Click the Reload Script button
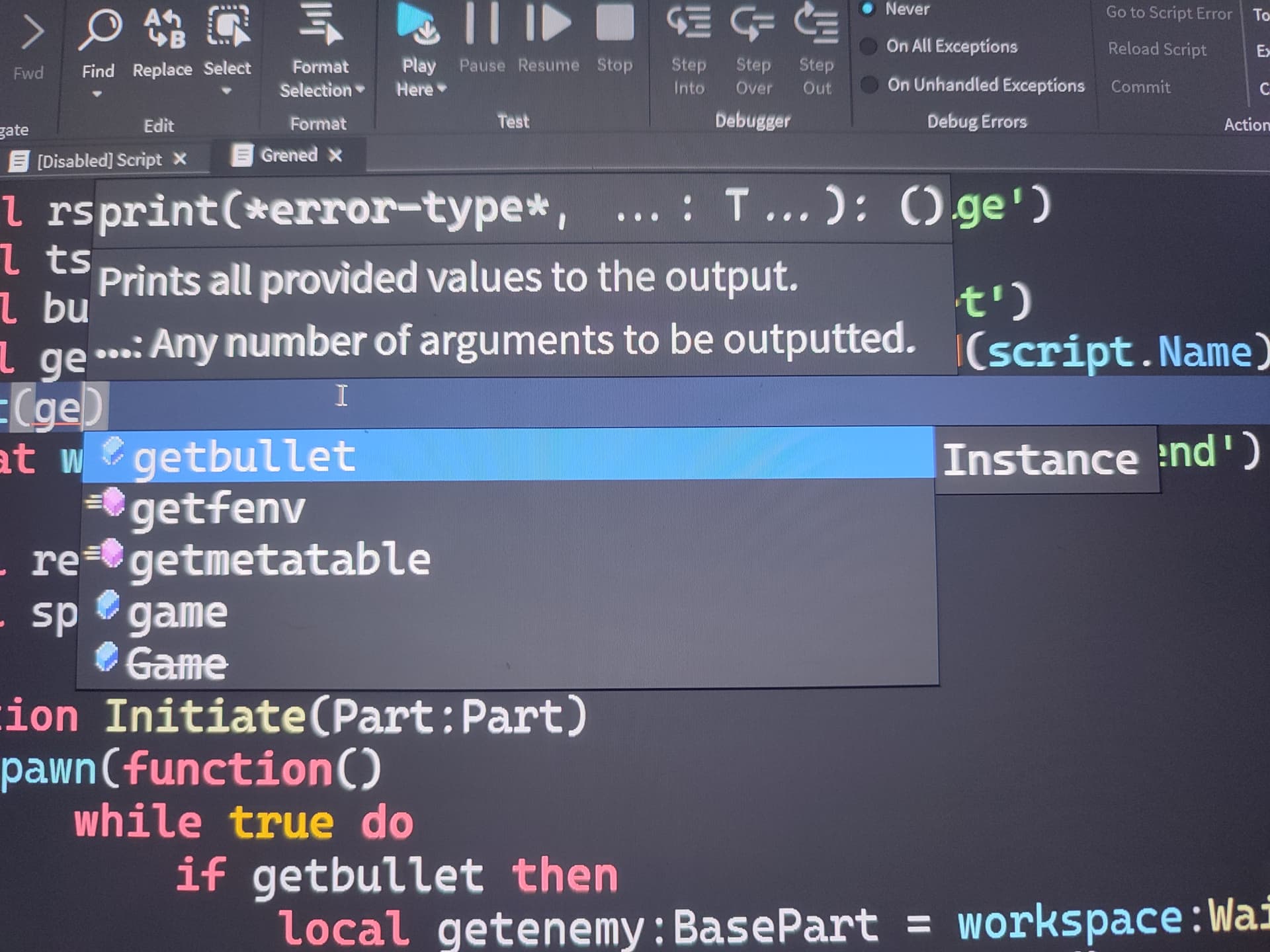This screenshot has height=952, width=1270. 1157,49
